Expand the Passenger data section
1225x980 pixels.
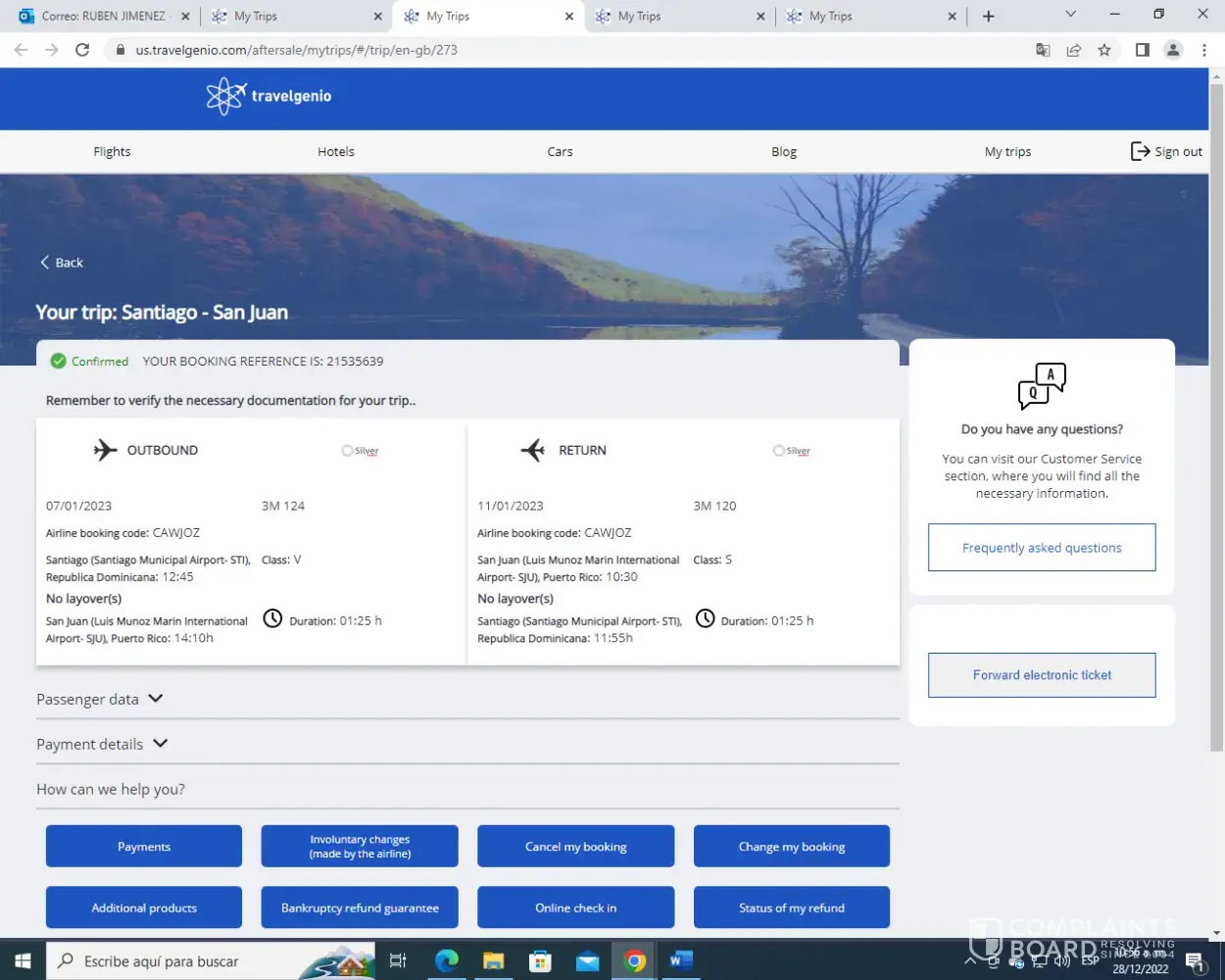[99, 699]
